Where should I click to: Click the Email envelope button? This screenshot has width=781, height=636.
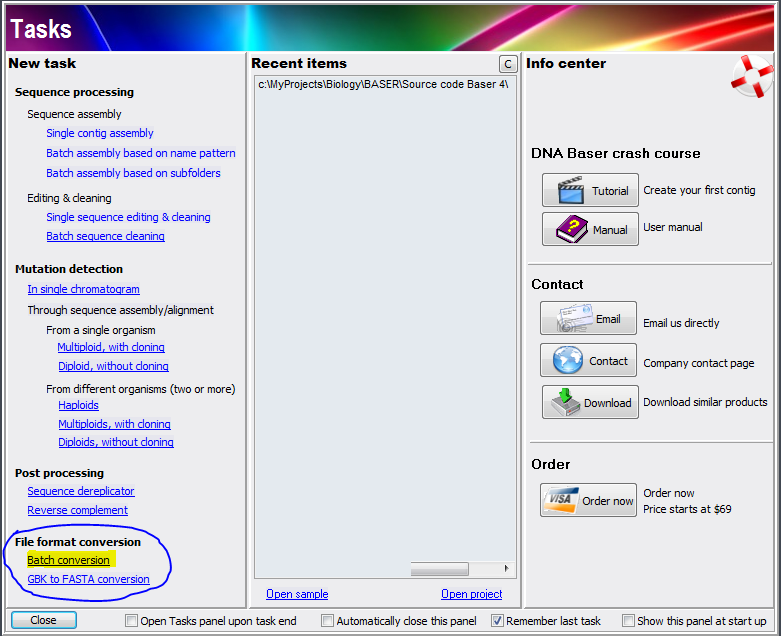(588, 318)
